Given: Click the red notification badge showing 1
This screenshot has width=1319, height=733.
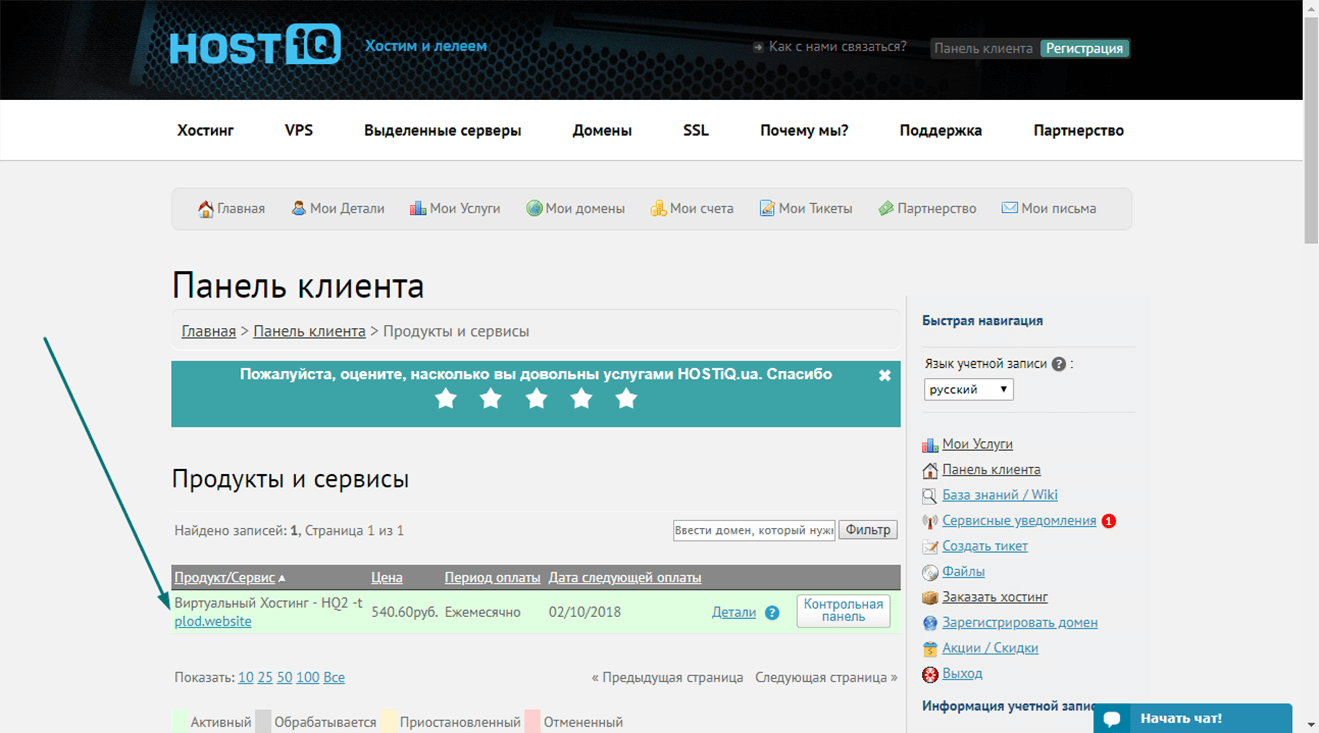Looking at the screenshot, I should 1109,521.
